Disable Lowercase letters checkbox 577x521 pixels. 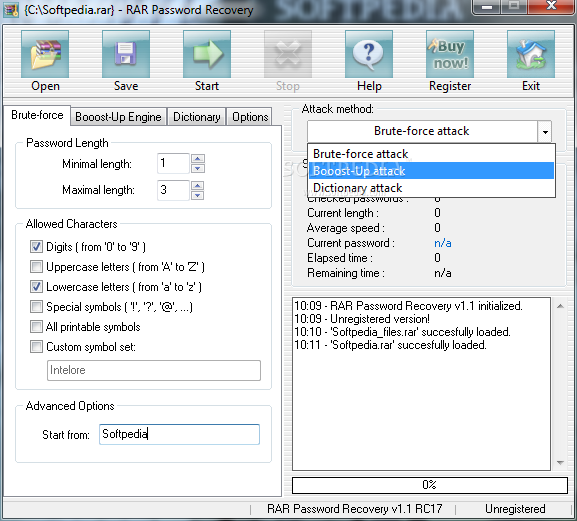pyautogui.click(x=36, y=286)
